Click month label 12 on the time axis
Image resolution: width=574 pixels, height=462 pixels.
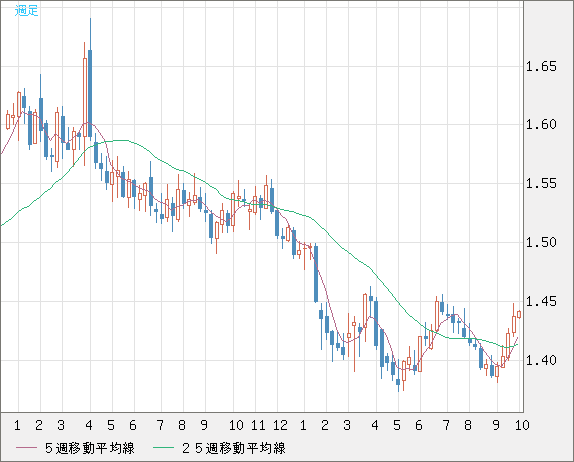280,425
